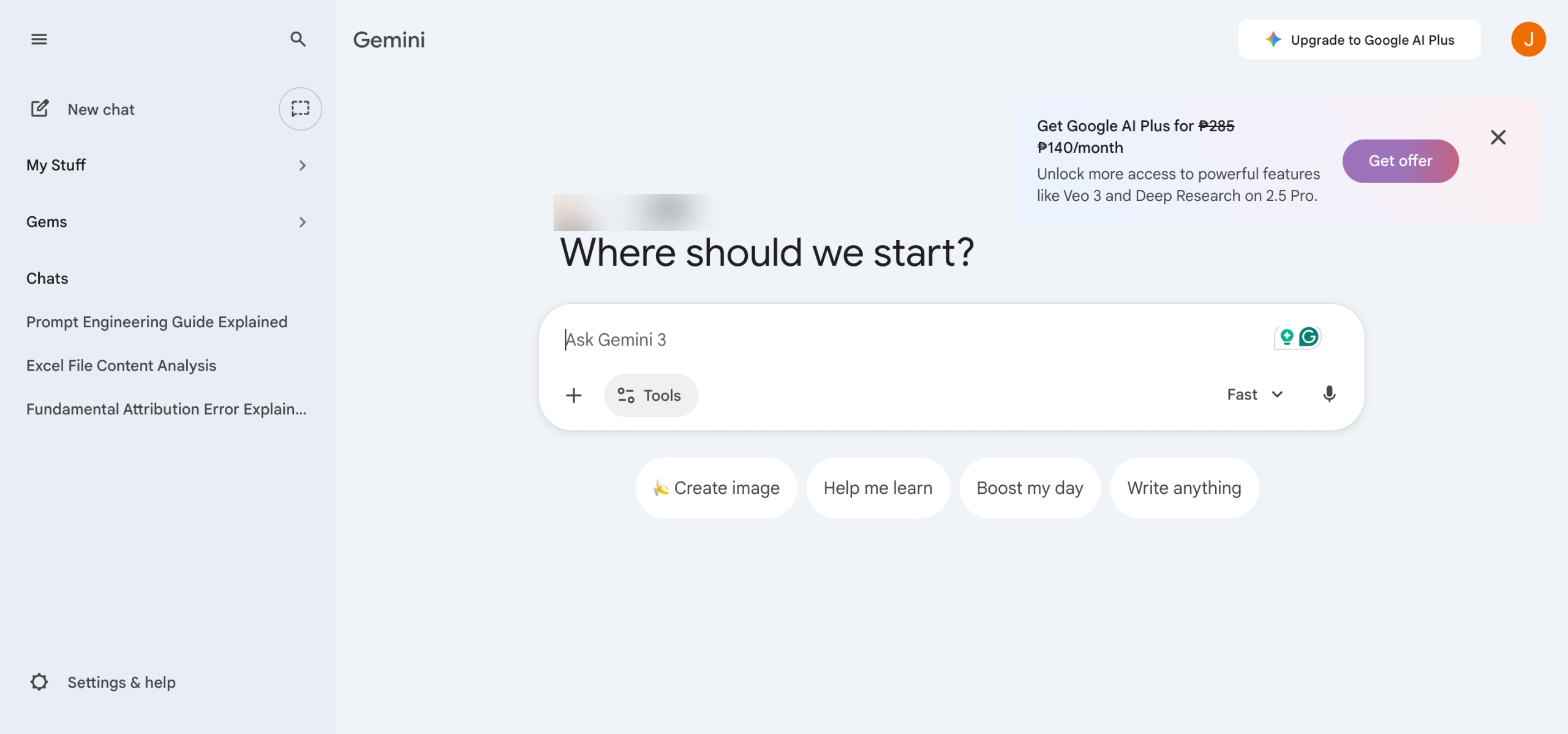The image size is (1568, 734).
Task: Start a New chat
Action: [101, 110]
